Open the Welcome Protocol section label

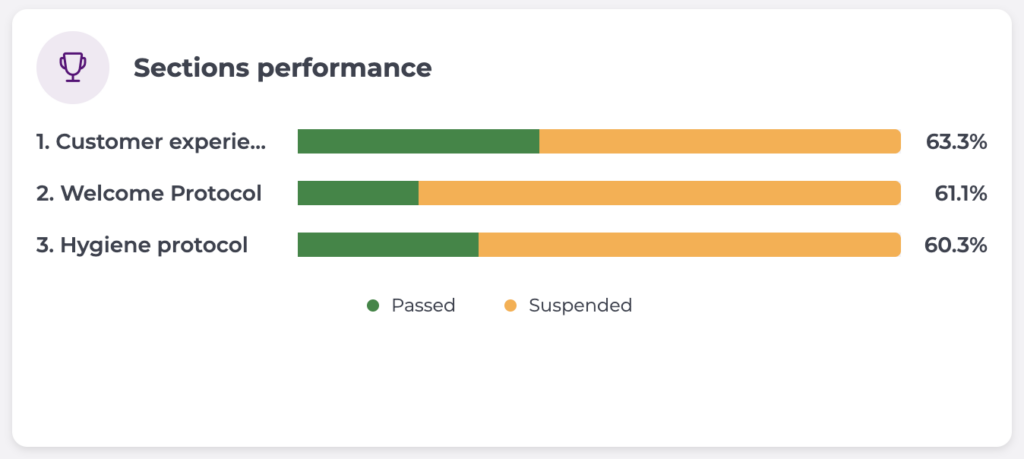149,193
